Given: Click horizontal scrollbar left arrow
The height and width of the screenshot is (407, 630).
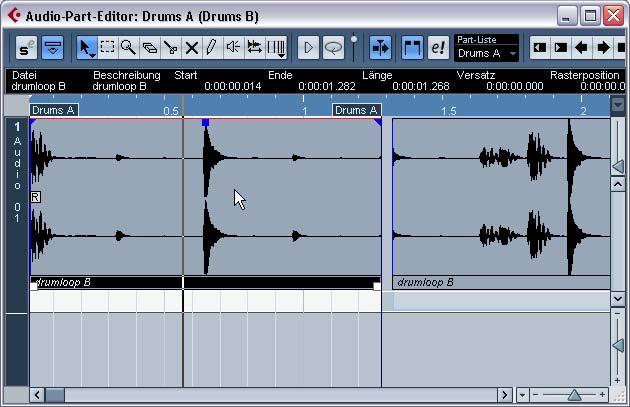Looking at the screenshot, I should (x=37, y=395).
